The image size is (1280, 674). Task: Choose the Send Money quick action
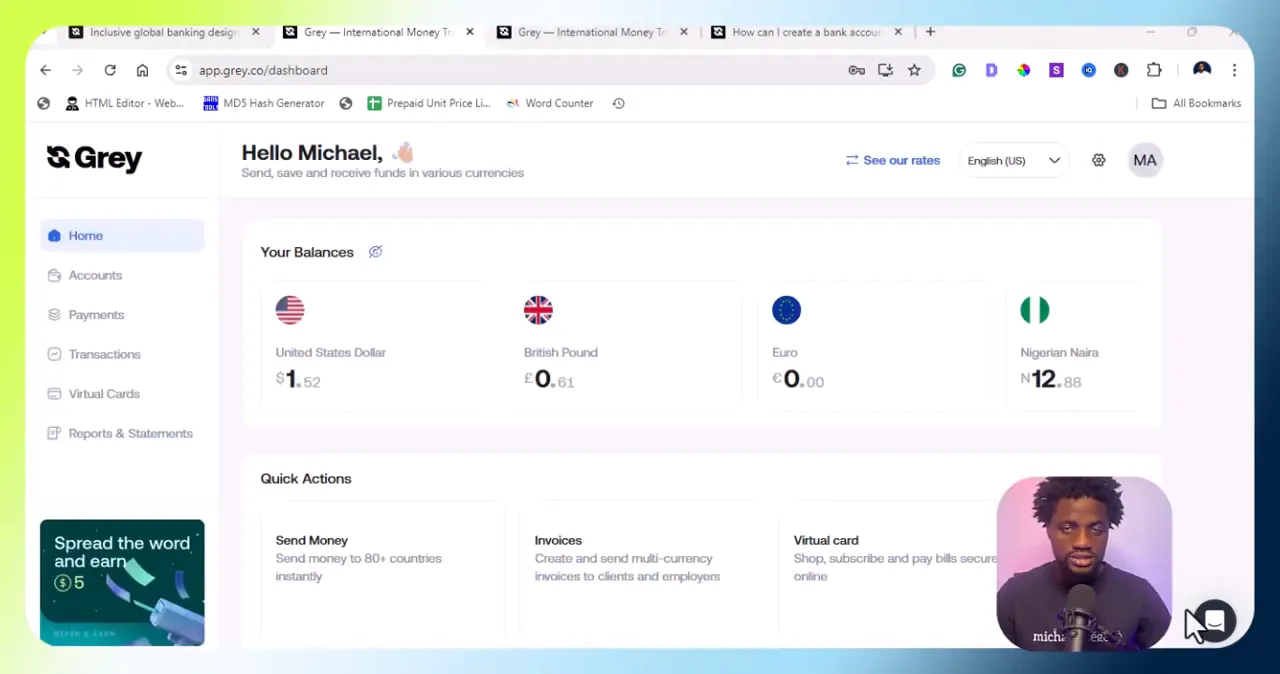382,575
